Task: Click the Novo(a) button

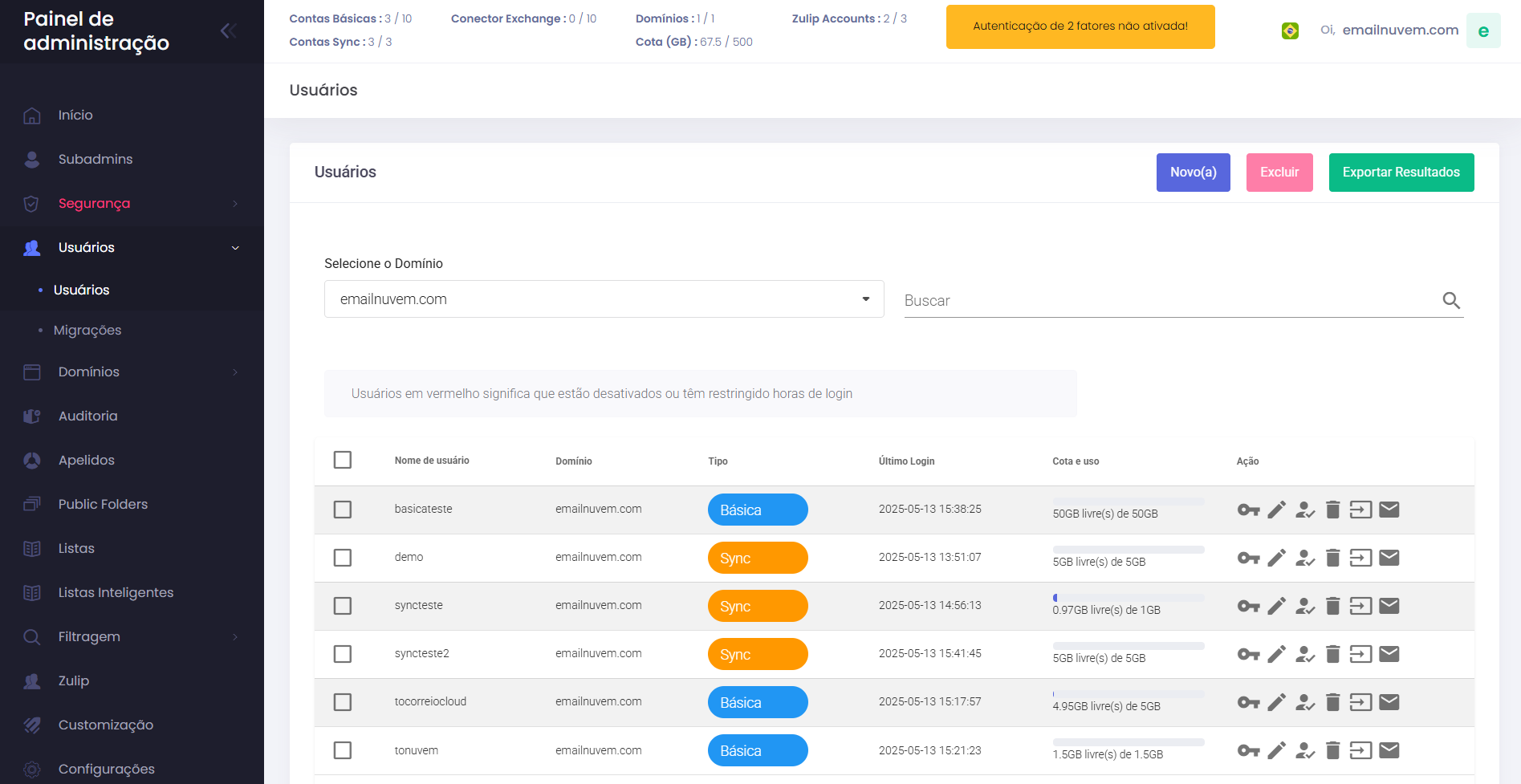Action: (1193, 173)
